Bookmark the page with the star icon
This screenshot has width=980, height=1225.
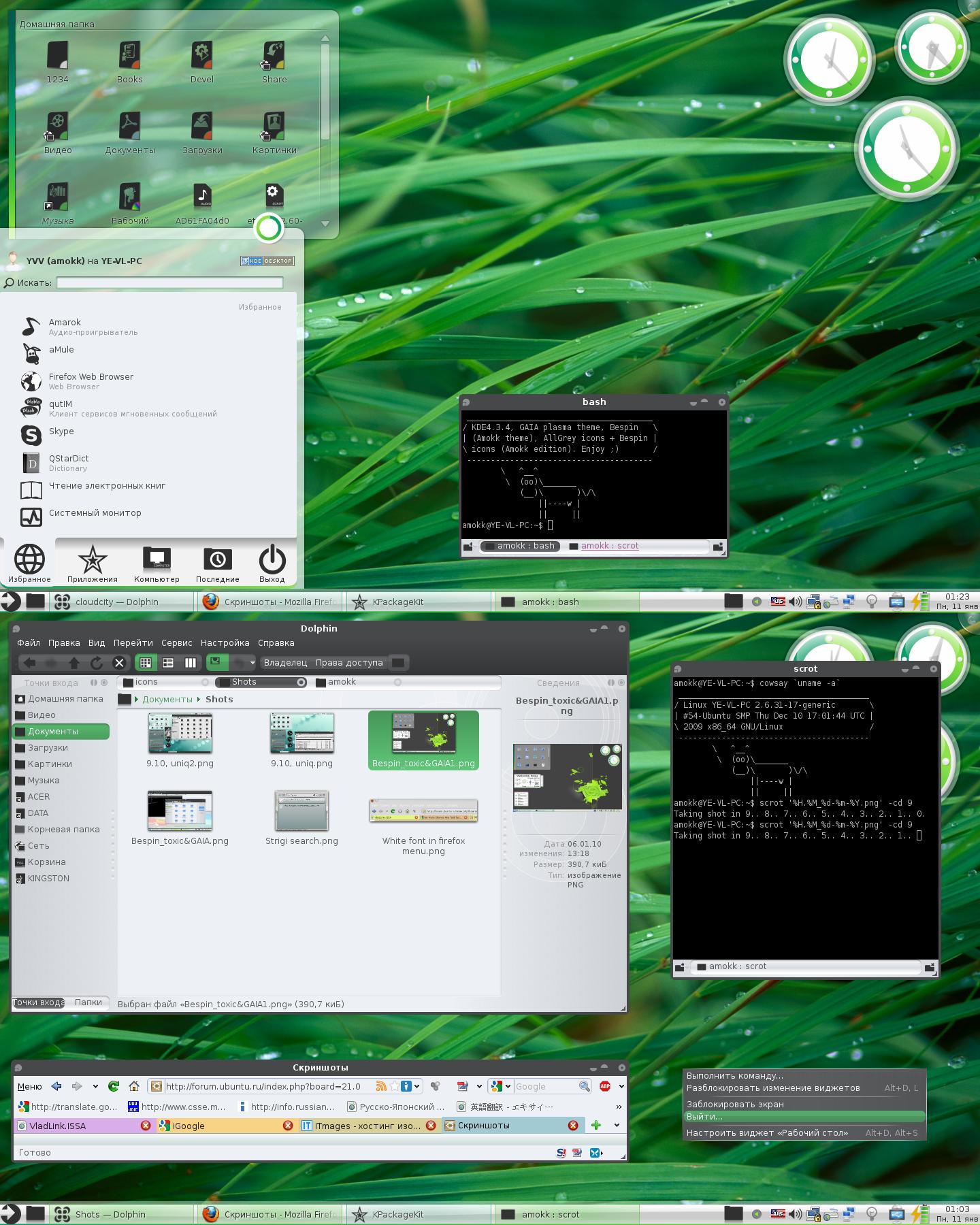click(394, 1086)
